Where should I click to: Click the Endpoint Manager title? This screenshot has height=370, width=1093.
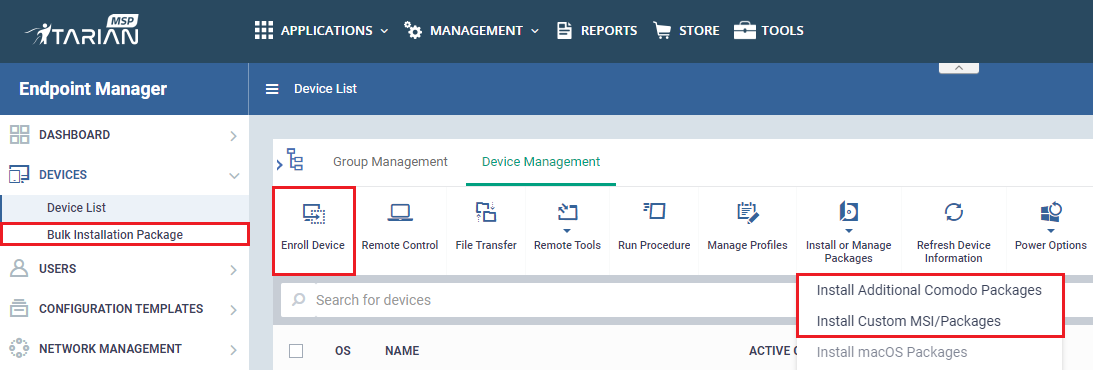click(x=93, y=89)
